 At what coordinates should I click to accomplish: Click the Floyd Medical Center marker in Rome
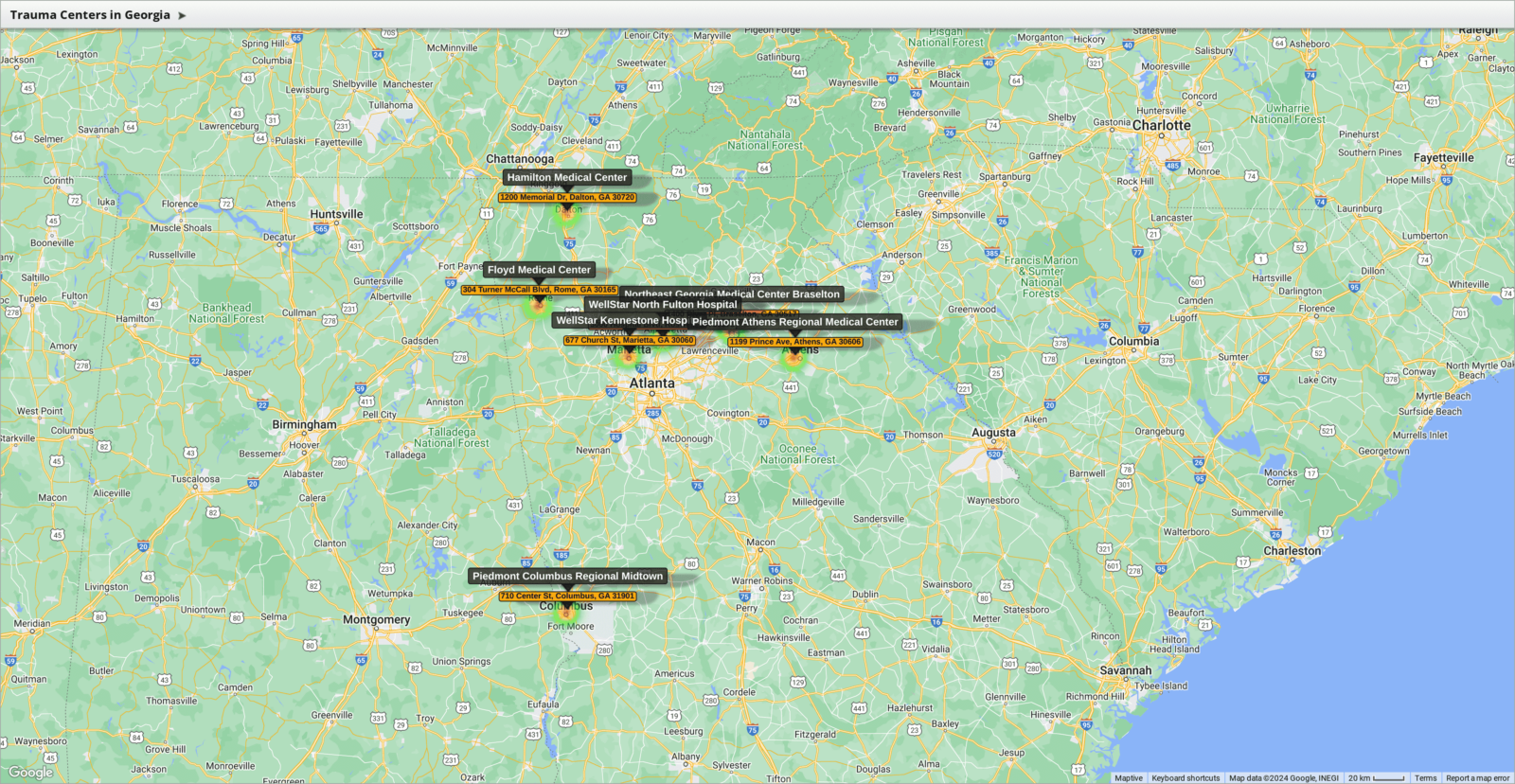point(539,305)
